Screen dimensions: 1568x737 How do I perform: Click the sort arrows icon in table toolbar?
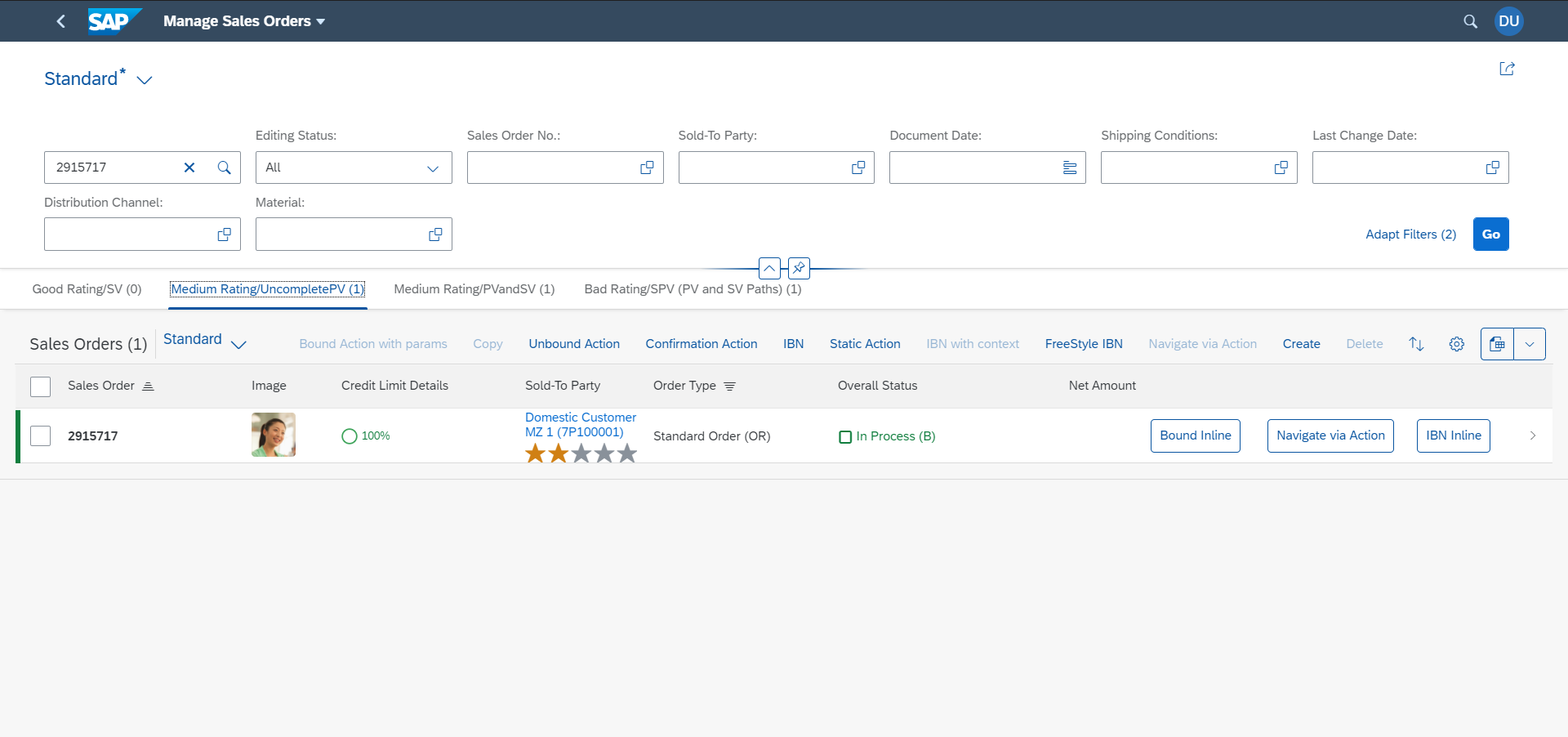[x=1416, y=344]
